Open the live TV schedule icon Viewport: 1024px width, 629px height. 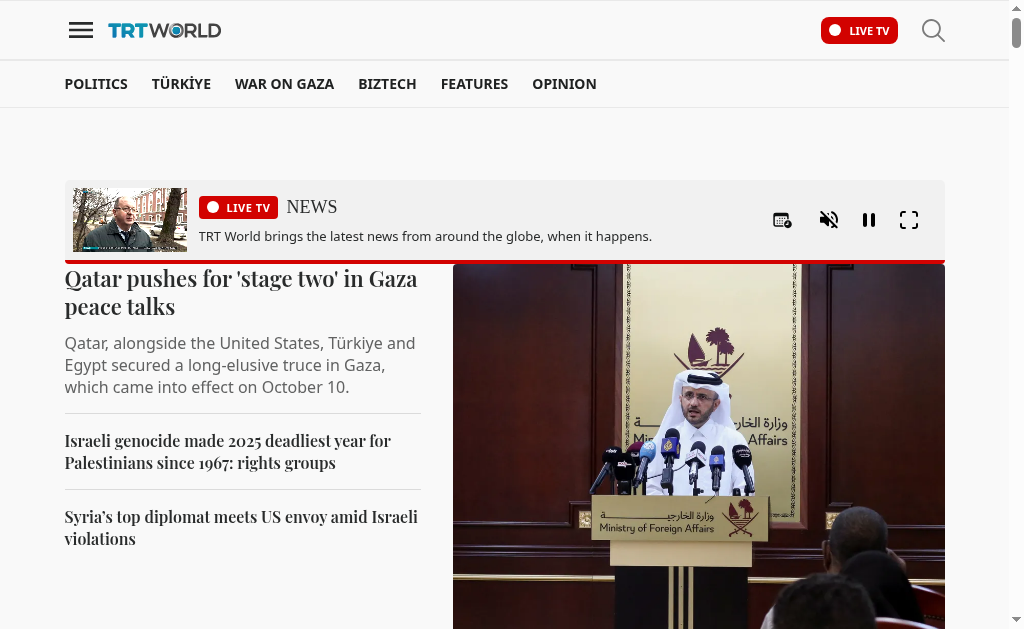782,220
